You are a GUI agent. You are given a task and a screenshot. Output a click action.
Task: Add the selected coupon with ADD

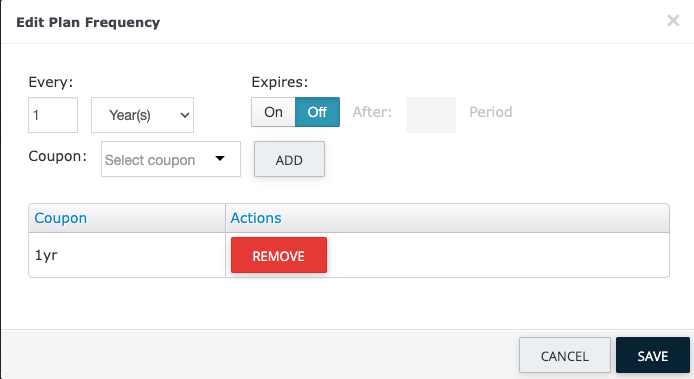point(289,159)
